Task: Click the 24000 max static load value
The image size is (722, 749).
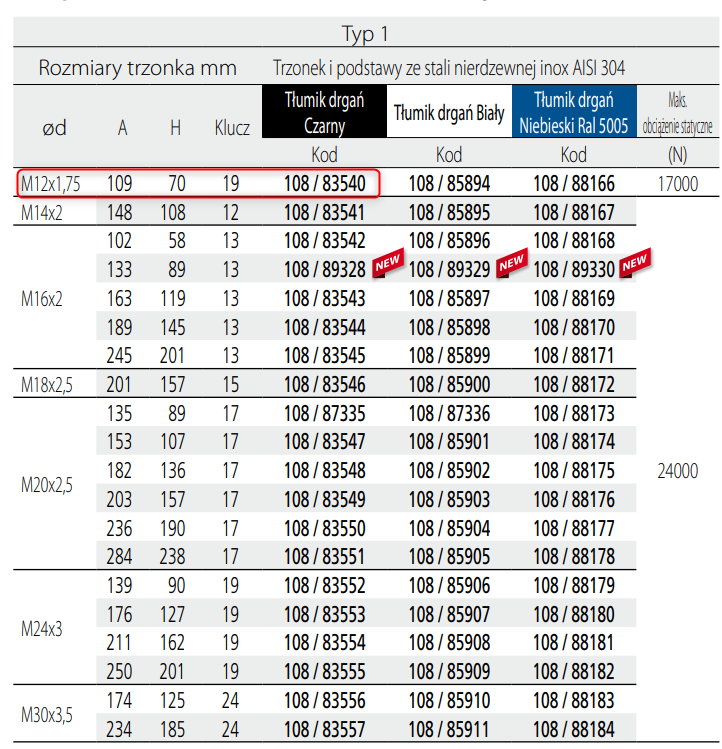Action: click(x=677, y=471)
